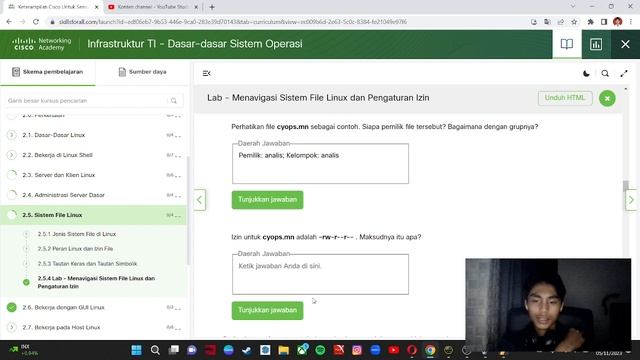Open File Explorer from taskbar

pos(284,350)
